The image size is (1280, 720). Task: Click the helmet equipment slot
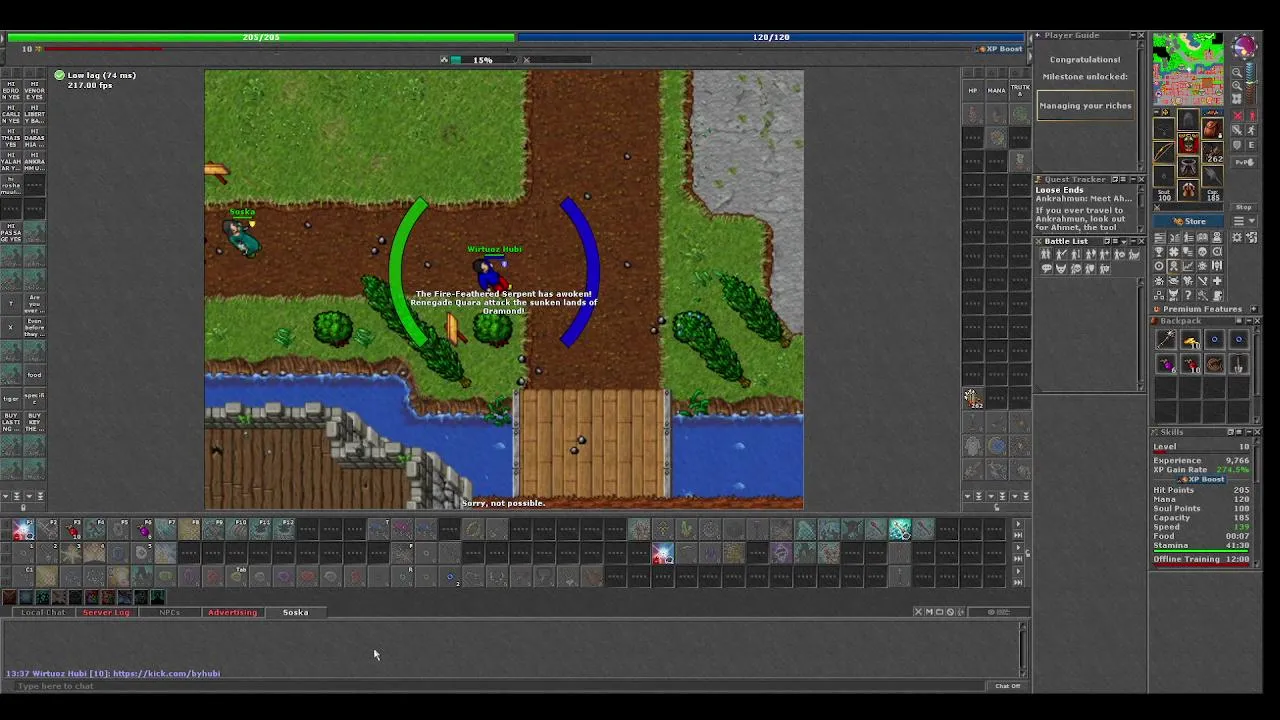point(1188,120)
